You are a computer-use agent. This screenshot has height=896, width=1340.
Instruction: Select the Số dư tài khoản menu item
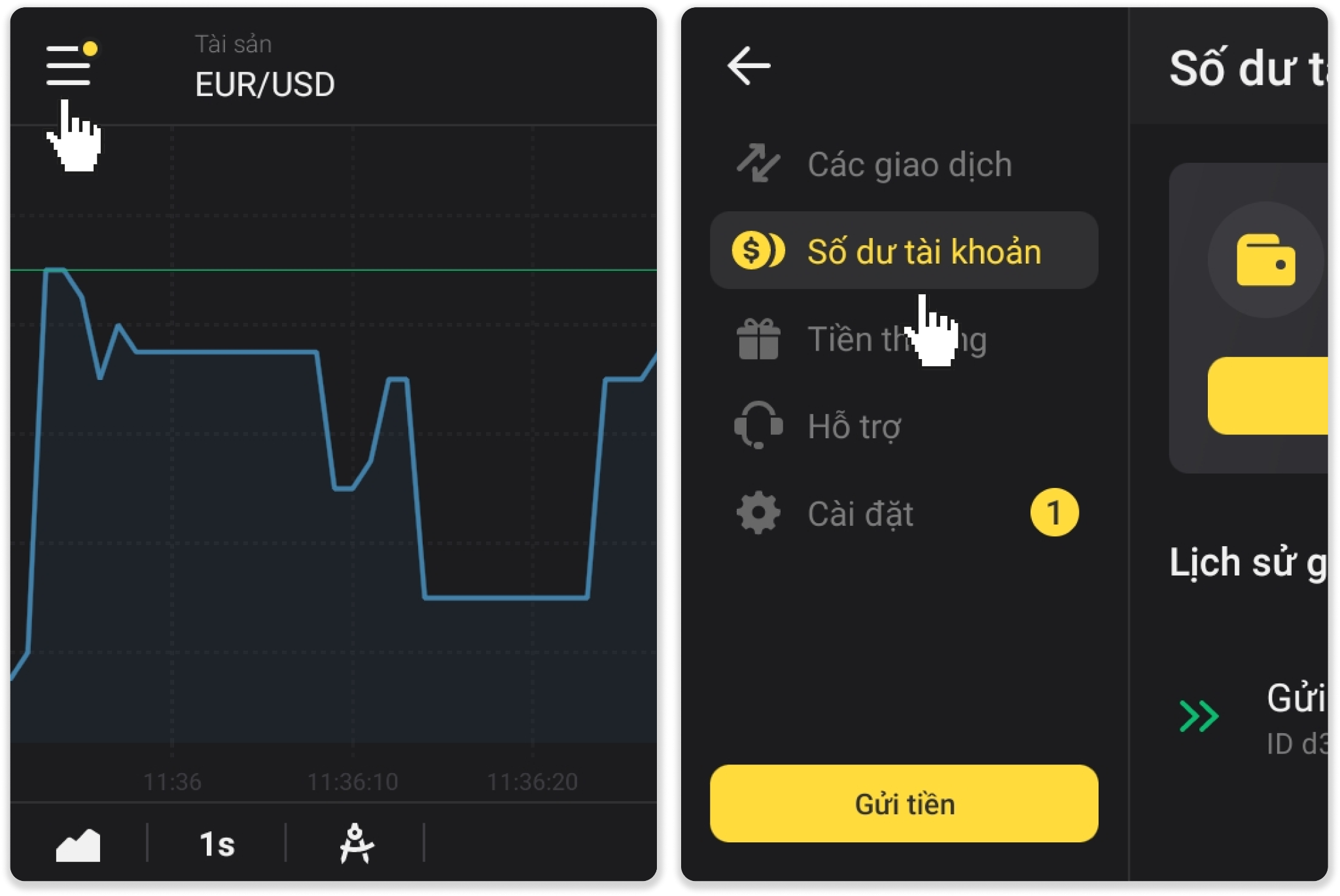[x=923, y=251]
